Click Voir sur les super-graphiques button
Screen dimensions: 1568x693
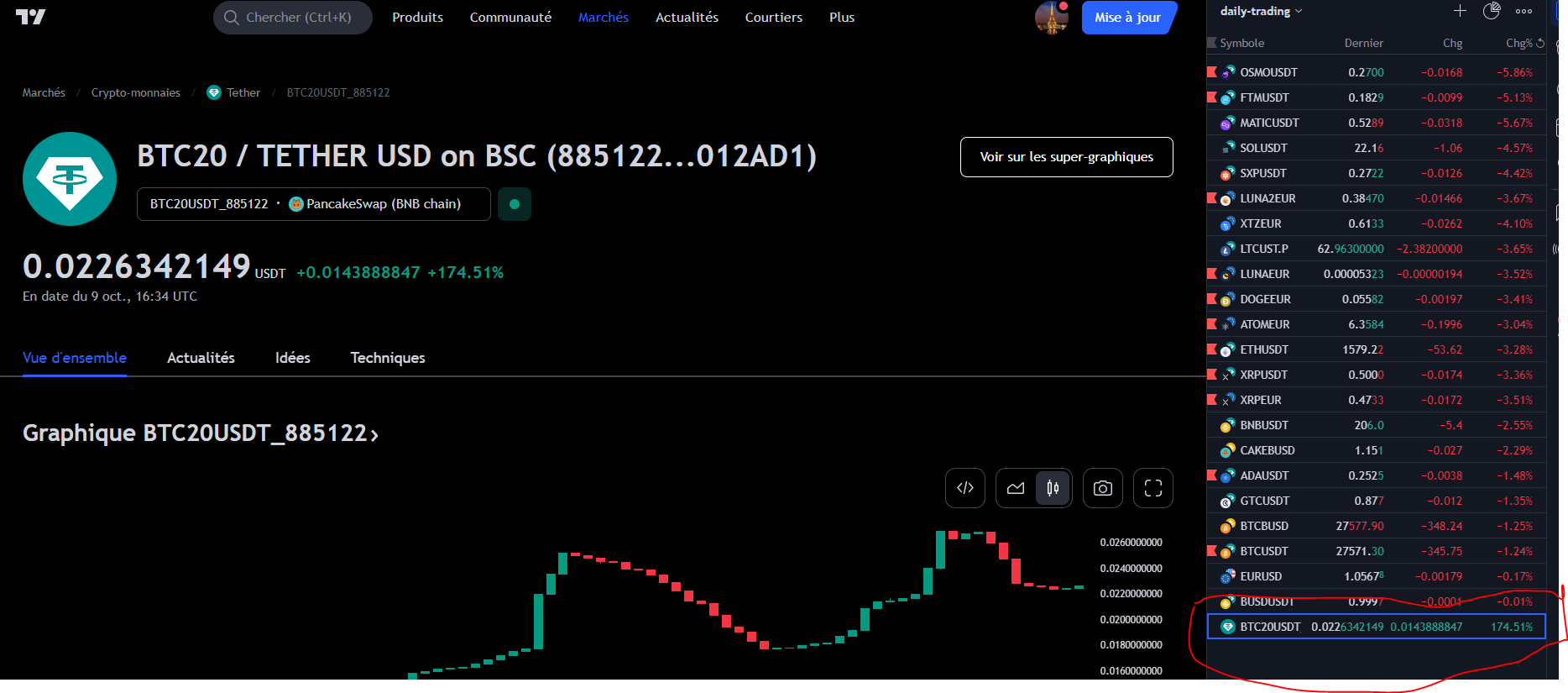[x=1066, y=157]
